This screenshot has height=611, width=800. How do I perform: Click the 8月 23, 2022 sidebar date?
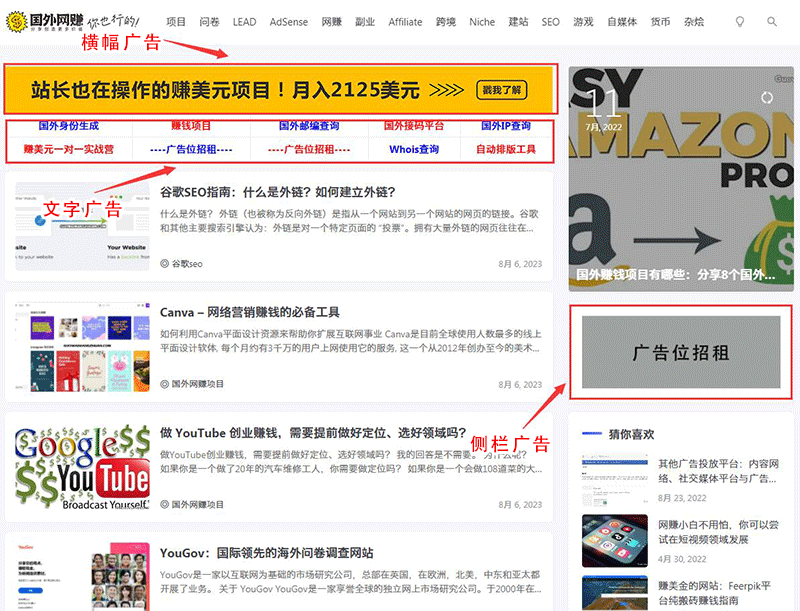682,498
